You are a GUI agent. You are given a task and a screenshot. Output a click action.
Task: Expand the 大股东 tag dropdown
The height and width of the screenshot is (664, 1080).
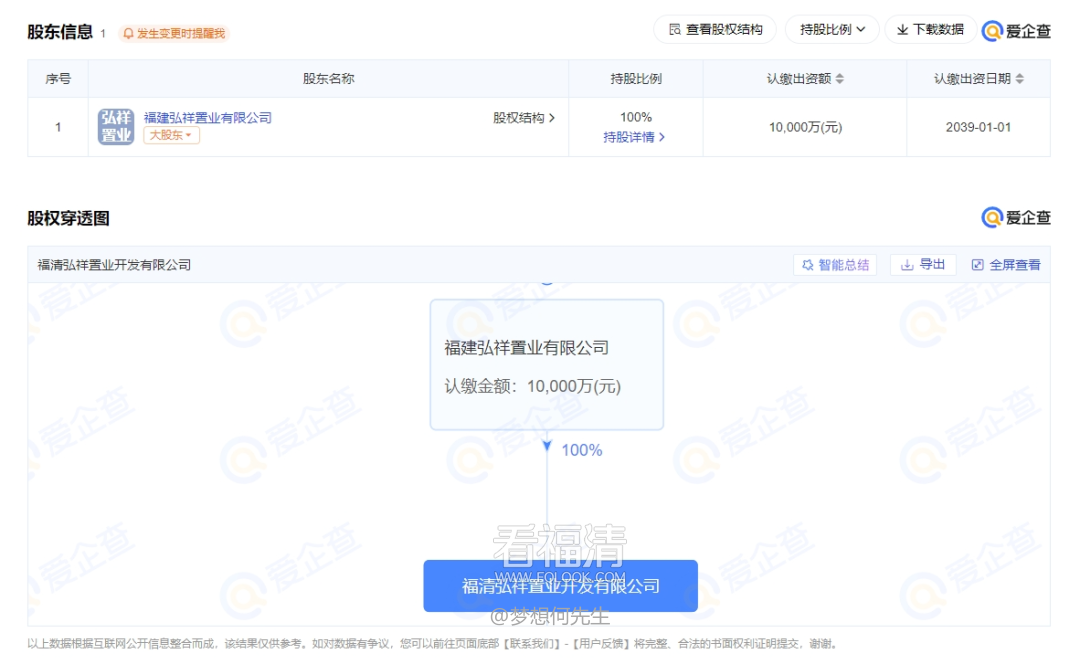click(171, 135)
